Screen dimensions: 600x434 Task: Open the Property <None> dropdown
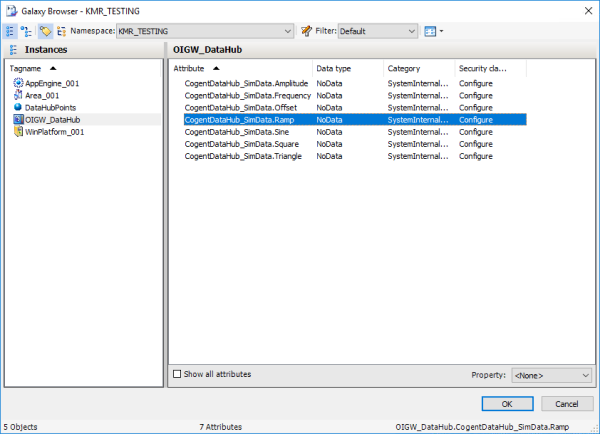(551, 375)
